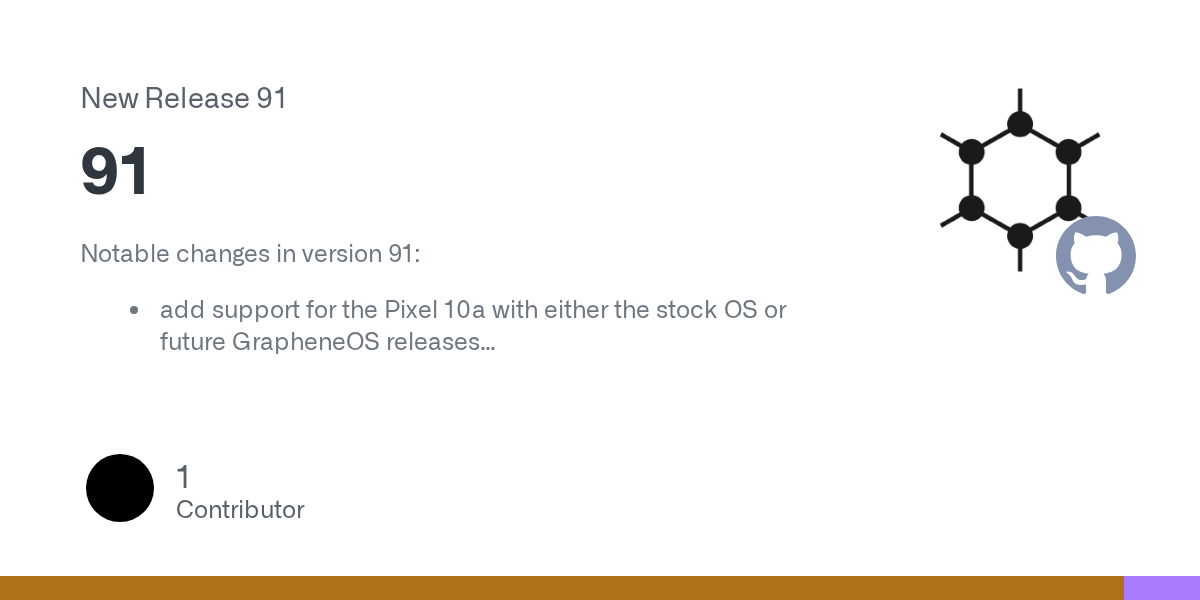Viewport: 1200px width, 600px height.
Task: Click the contributor count number "1"
Action: [183, 477]
